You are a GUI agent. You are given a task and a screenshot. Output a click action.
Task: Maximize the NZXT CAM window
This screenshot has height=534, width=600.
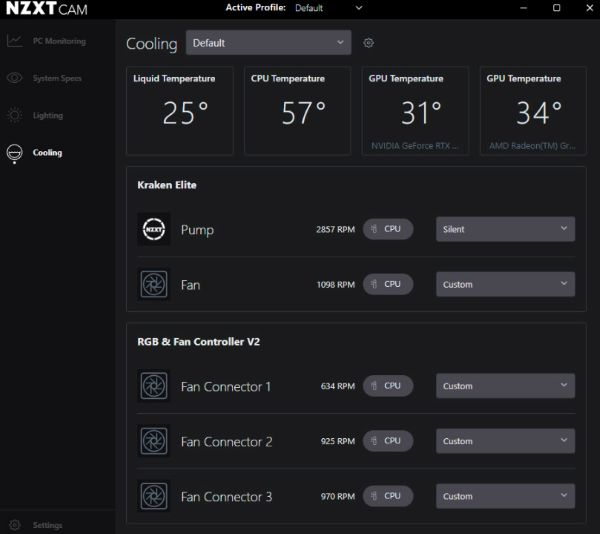click(x=556, y=8)
